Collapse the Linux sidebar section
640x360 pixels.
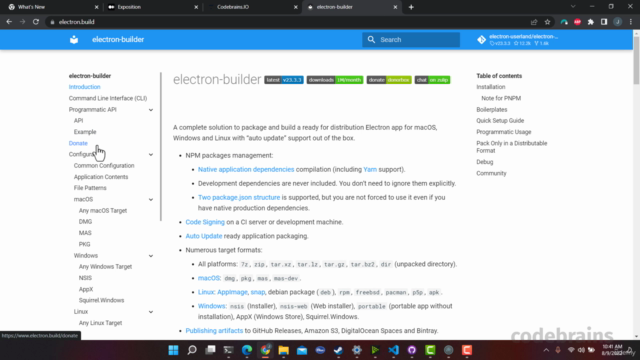pos(151,312)
